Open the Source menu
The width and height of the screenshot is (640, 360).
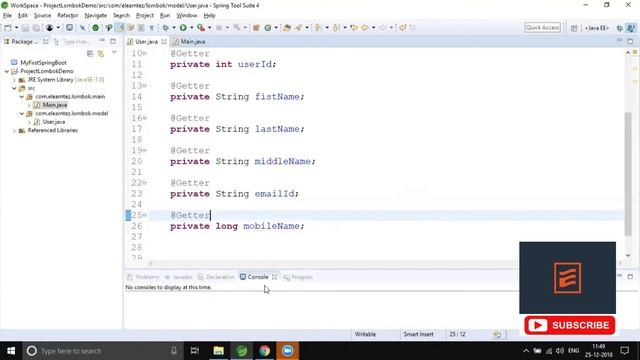(x=42, y=16)
